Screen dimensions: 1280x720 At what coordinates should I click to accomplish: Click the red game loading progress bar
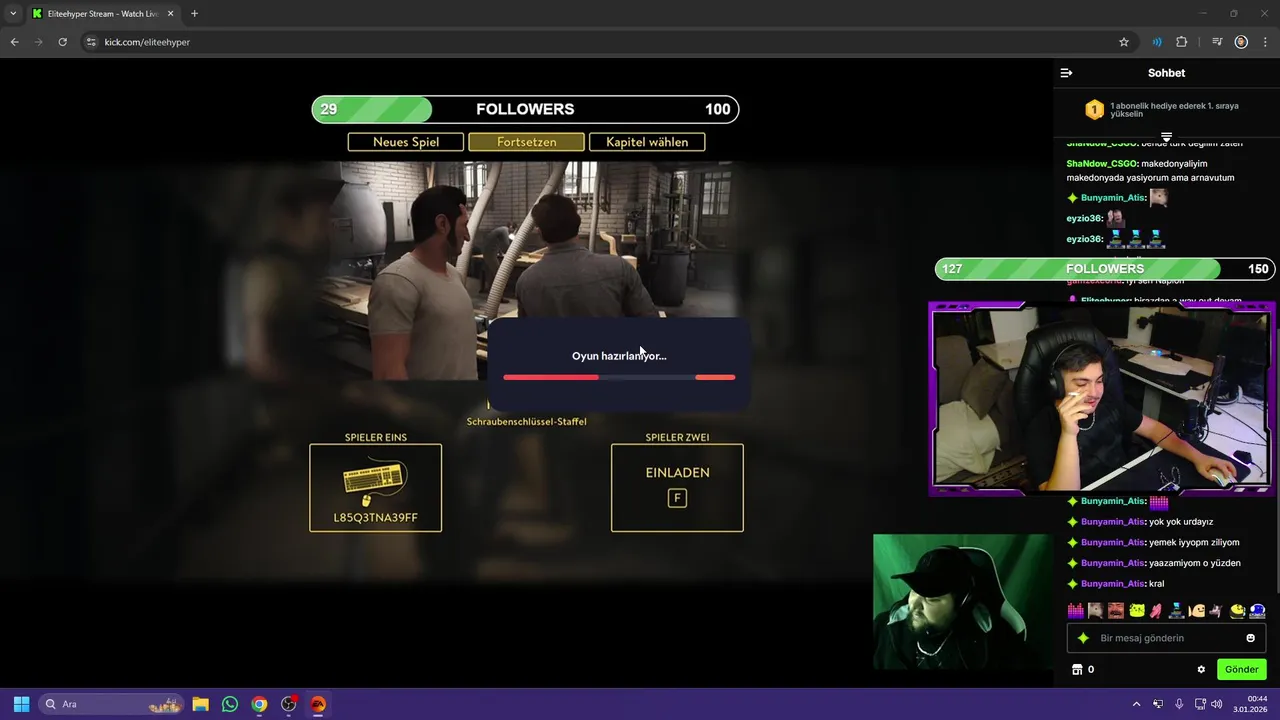tap(619, 377)
